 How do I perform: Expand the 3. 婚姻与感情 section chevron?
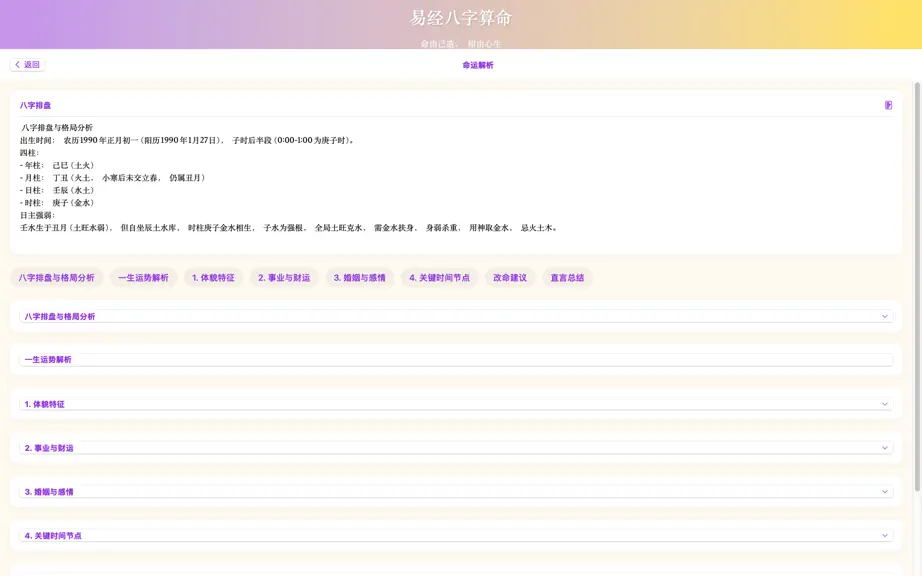(884, 491)
